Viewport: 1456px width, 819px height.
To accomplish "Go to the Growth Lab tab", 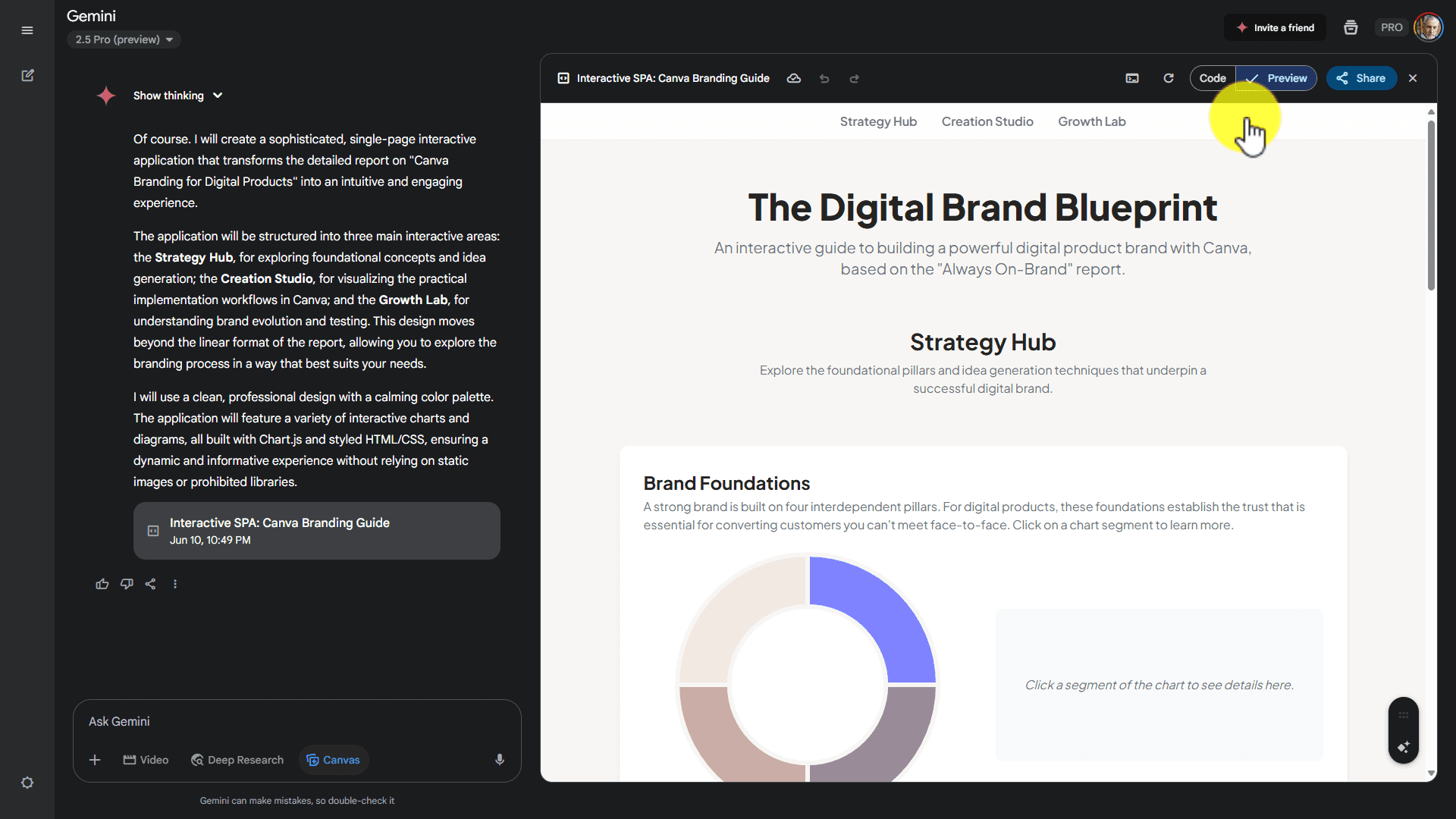I will coord(1091,121).
